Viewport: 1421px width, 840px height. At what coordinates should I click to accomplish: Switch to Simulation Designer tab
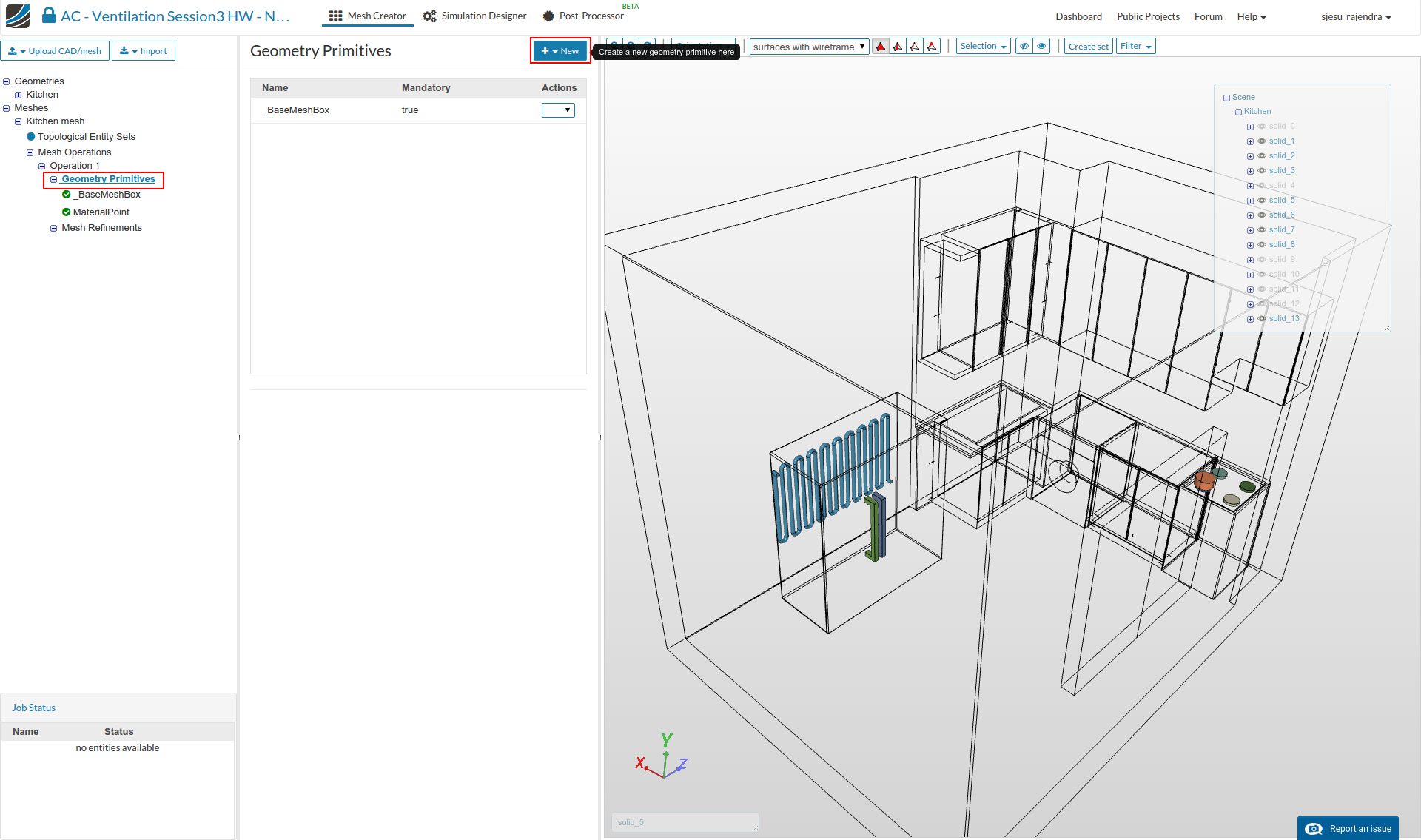[x=474, y=16]
